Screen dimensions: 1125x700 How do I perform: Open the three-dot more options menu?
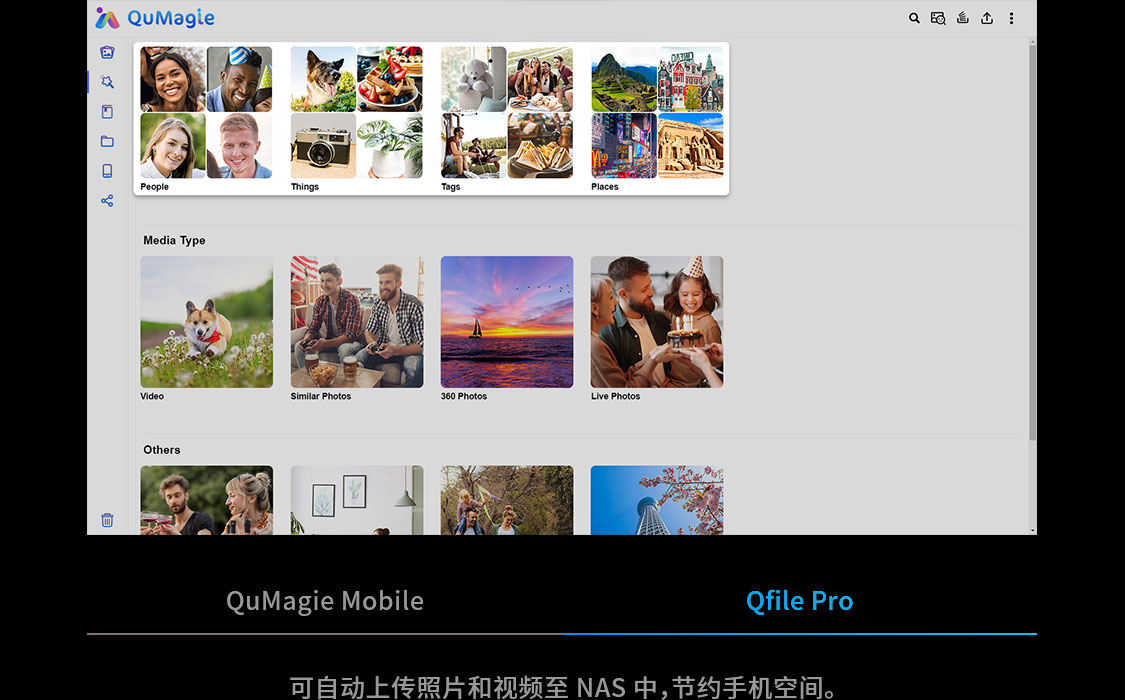(1012, 18)
